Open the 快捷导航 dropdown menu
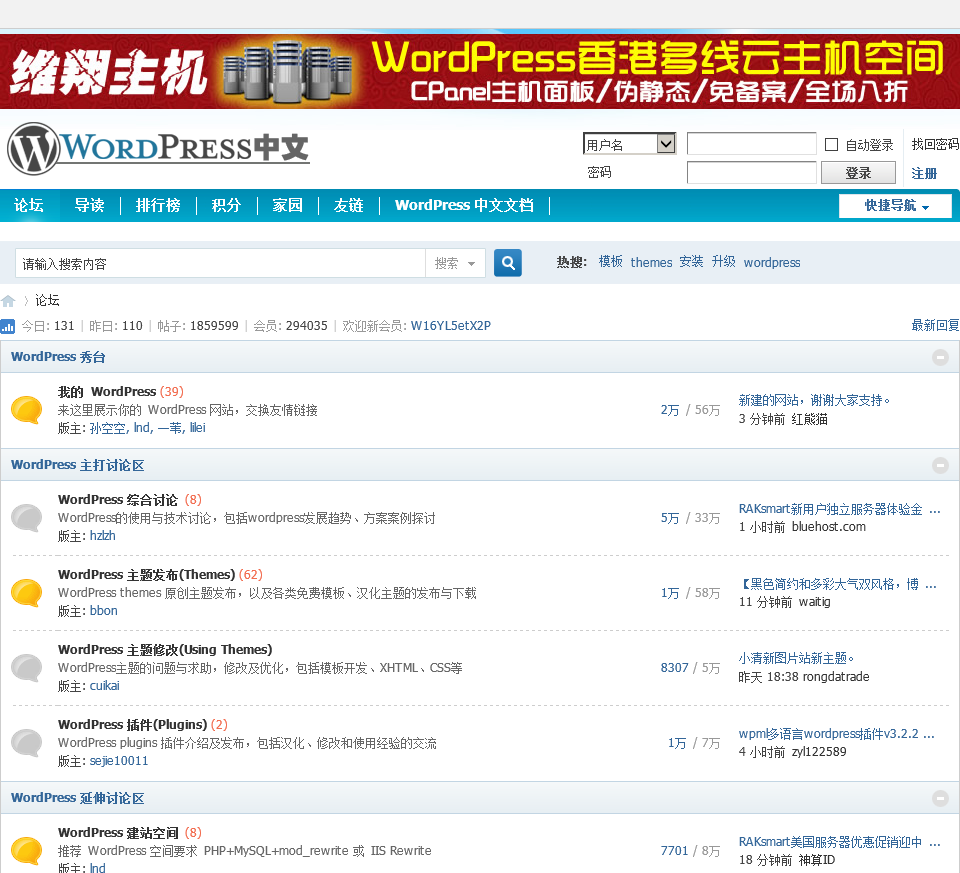This screenshot has height=873, width=960. (x=895, y=206)
